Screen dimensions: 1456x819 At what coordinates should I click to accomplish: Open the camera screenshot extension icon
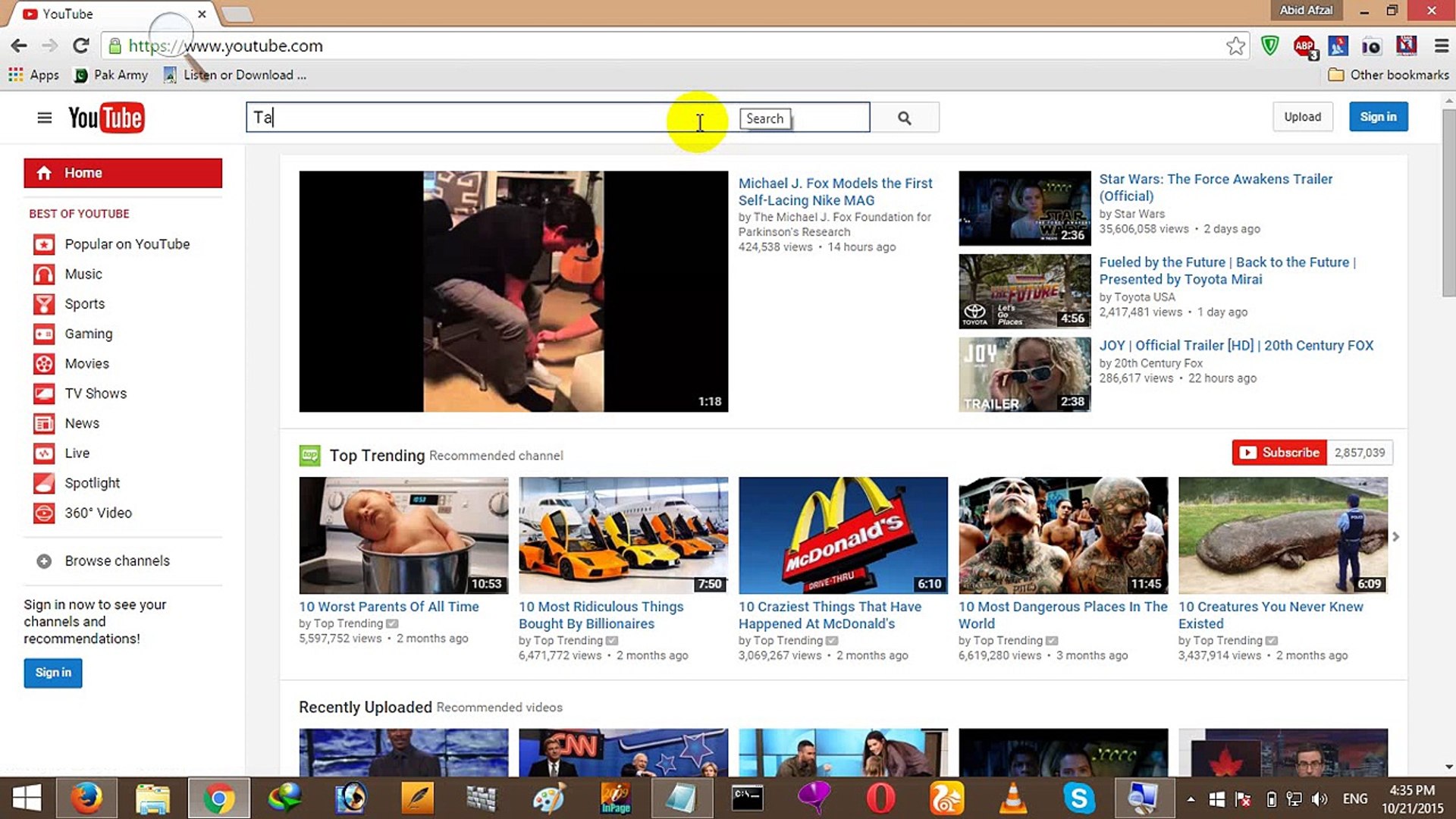point(1372,45)
